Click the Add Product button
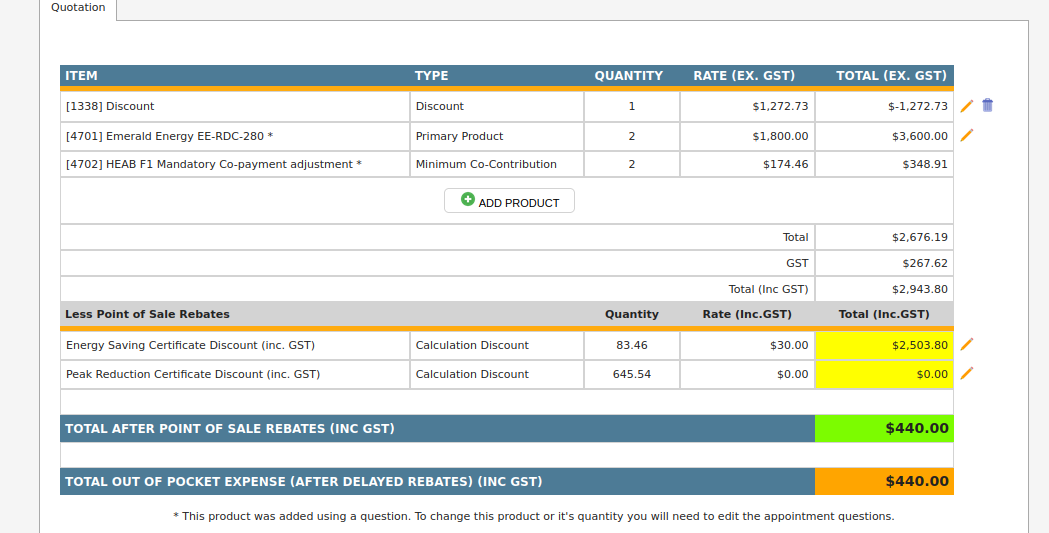This screenshot has width=1049, height=533. (x=509, y=201)
